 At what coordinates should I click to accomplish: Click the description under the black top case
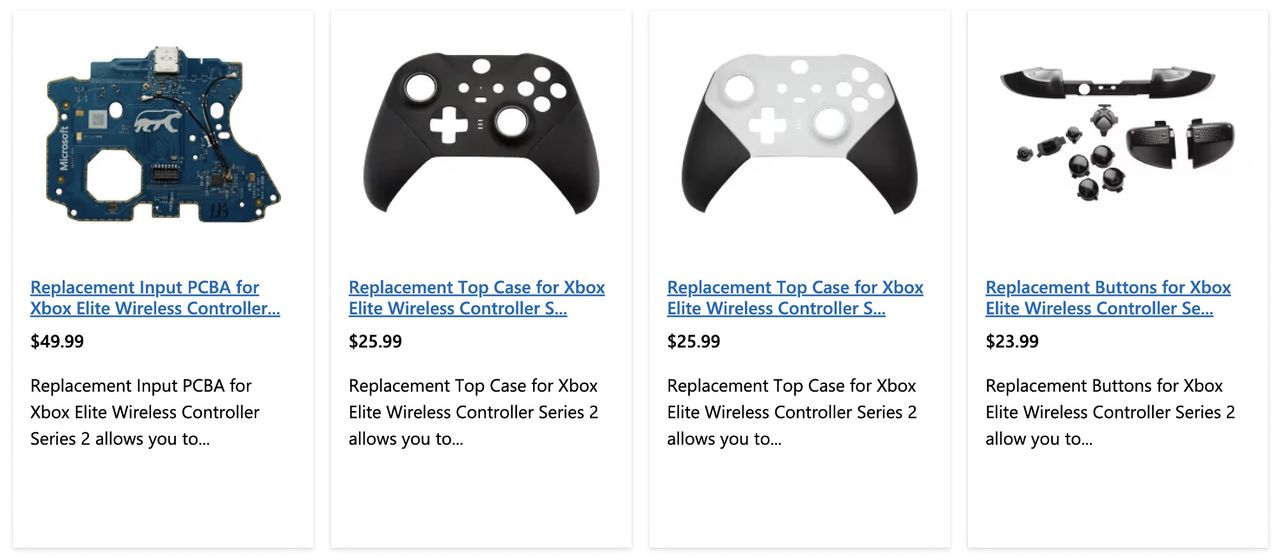(473, 412)
